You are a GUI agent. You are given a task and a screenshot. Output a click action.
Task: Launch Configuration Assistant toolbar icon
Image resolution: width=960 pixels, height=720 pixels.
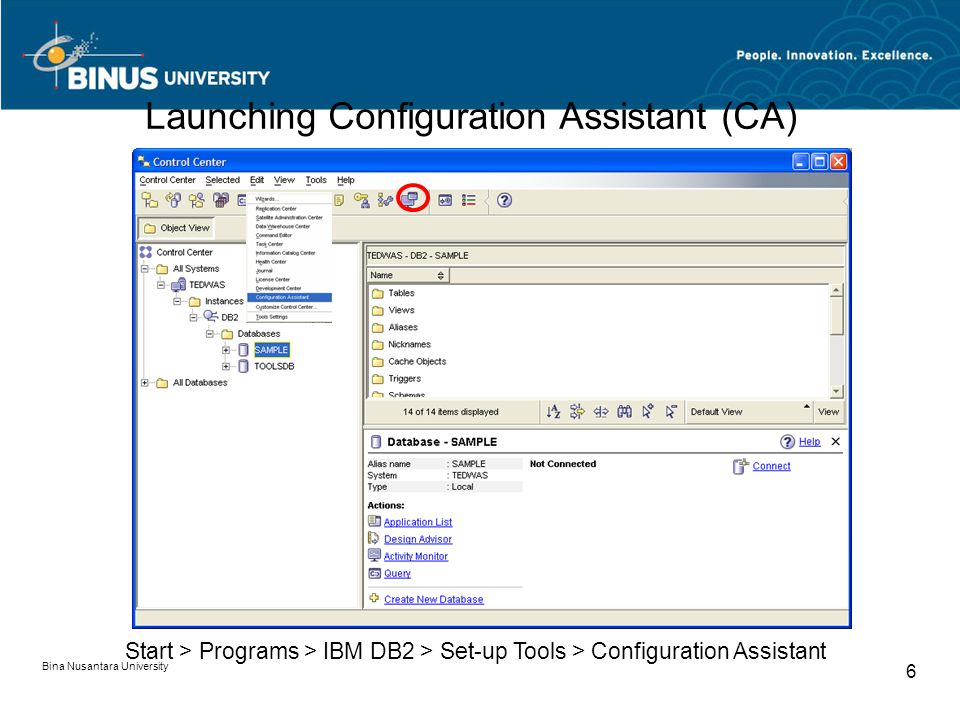point(410,199)
